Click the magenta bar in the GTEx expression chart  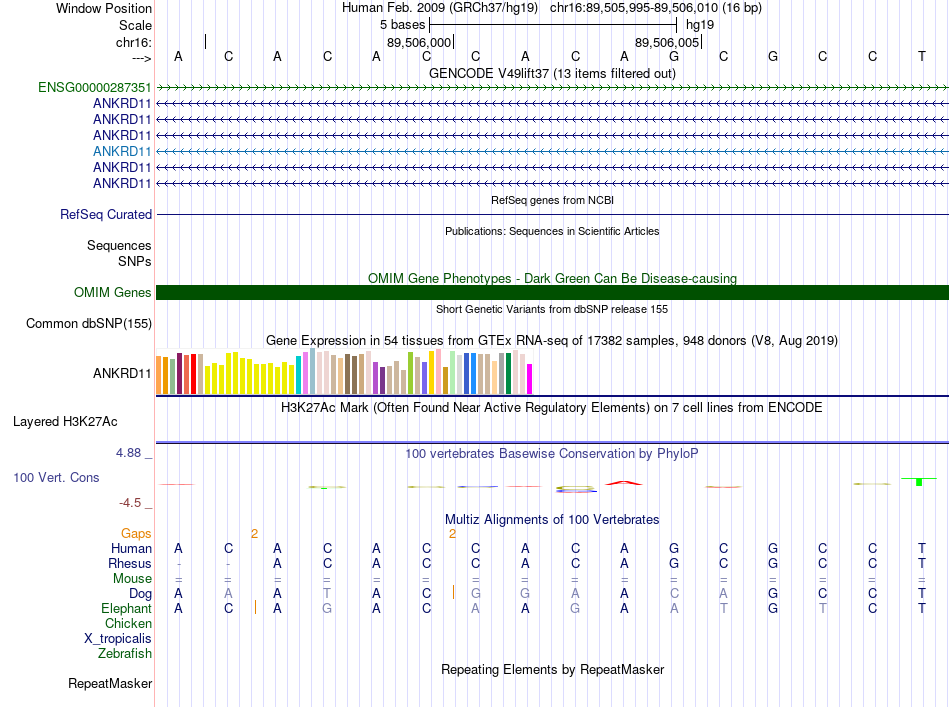[530, 379]
